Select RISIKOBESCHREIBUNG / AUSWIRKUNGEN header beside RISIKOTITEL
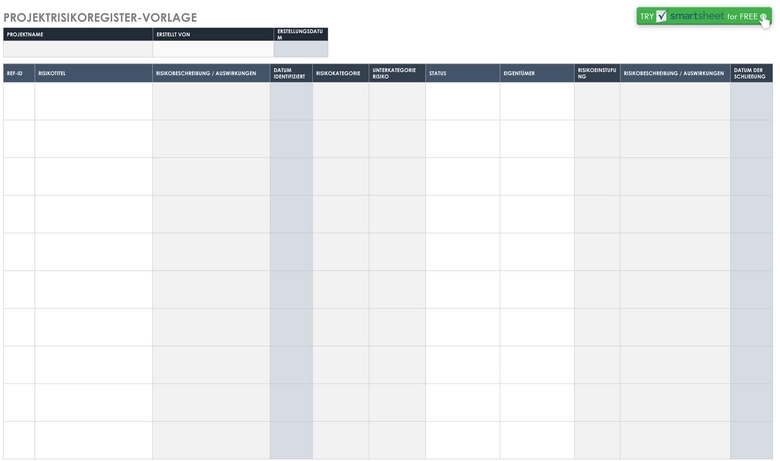780x461 pixels. click(x=211, y=73)
